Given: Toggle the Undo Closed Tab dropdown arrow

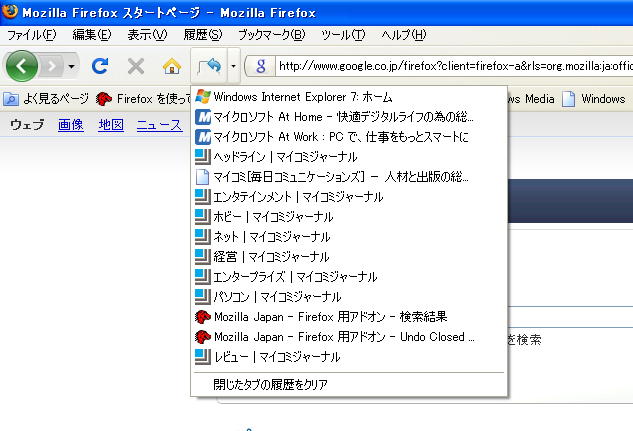Looking at the screenshot, I should [234, 66].
